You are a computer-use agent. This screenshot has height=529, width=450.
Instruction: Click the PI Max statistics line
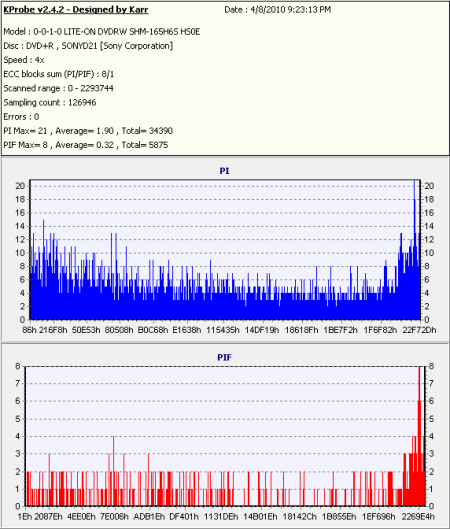88,131
